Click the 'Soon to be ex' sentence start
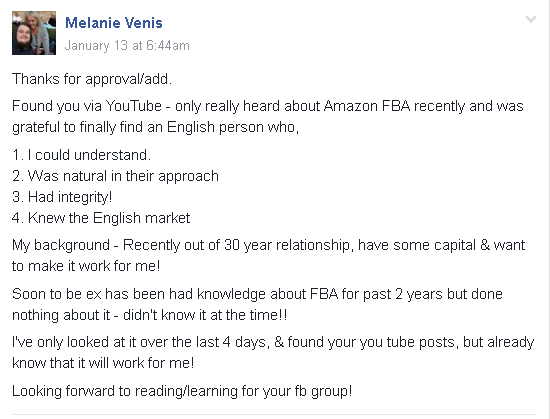The width and height of the screenshot is (550, 419). (56, 294)
